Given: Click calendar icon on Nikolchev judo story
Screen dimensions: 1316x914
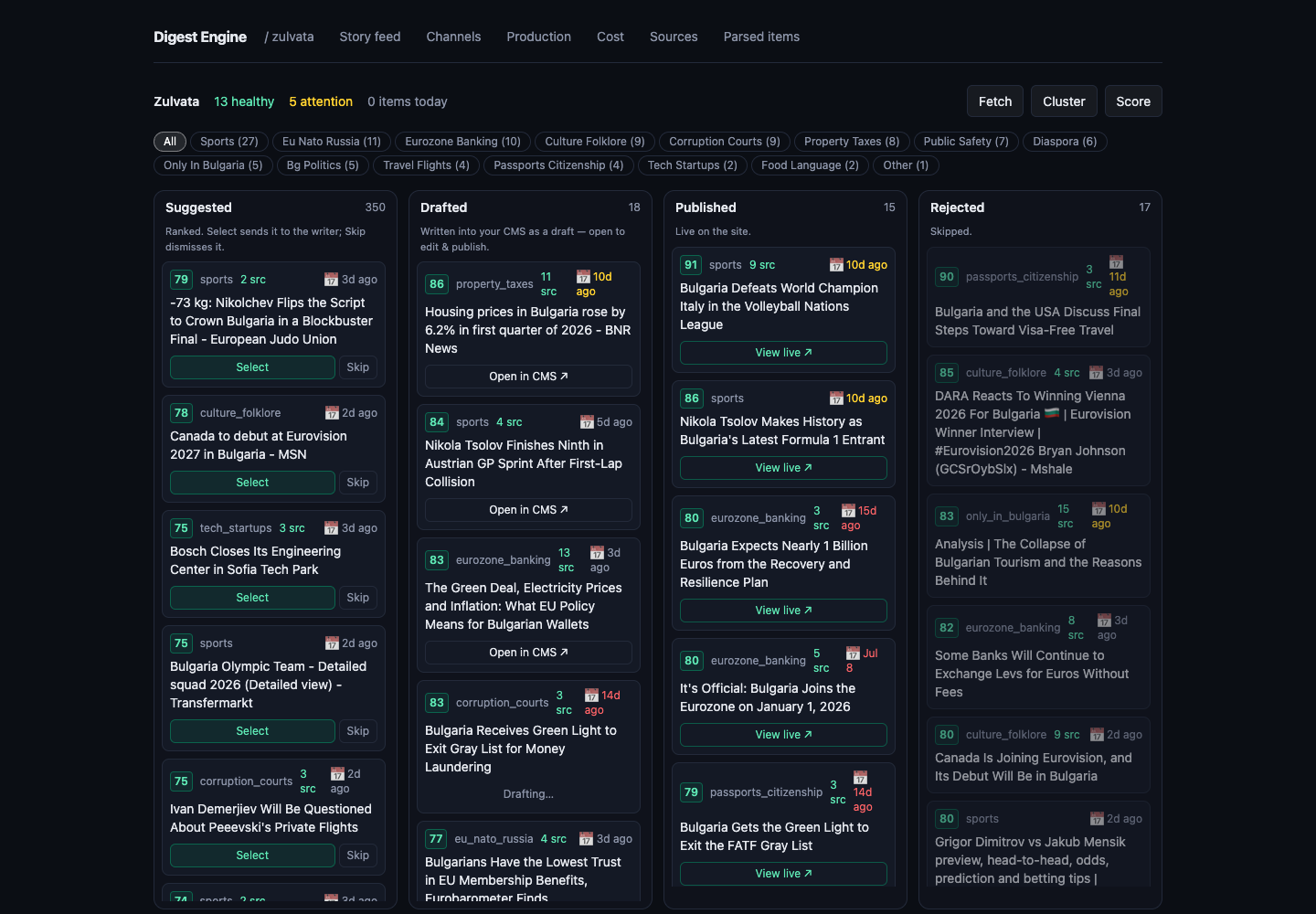Looking at the screenshot, I should (331, 280).
